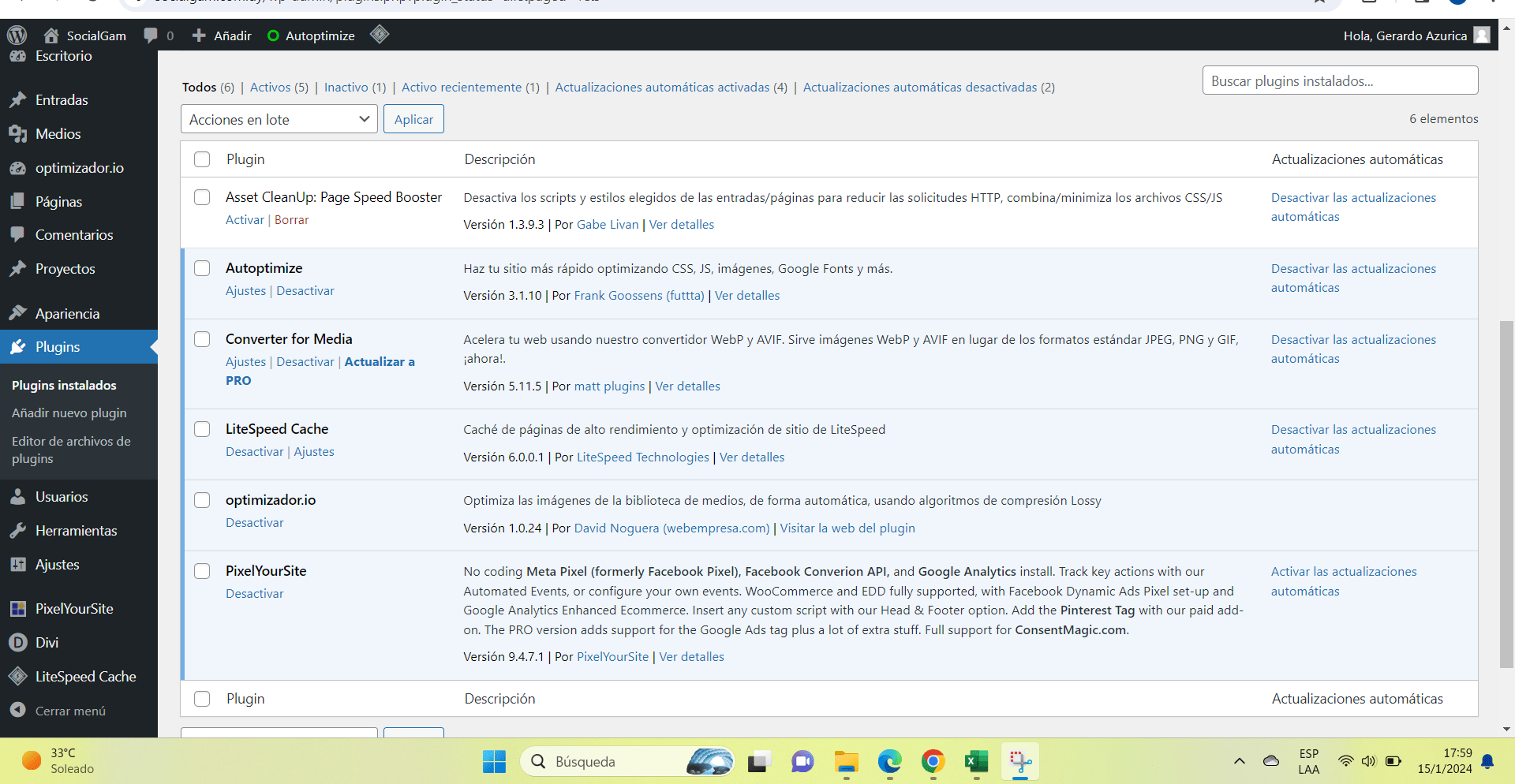1515x784 pixels.
Task: Open Apariencia brush icon in sidebar
Action: (18, 314)
